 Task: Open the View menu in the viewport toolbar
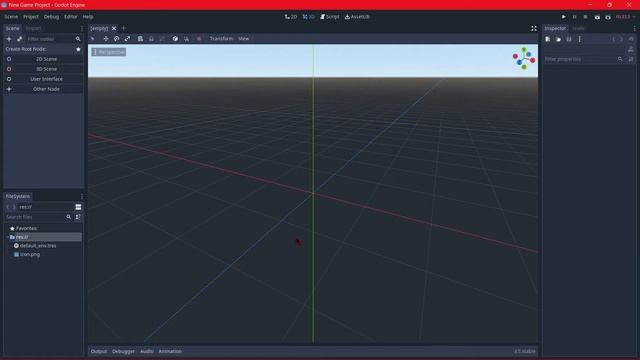point(244,38)
